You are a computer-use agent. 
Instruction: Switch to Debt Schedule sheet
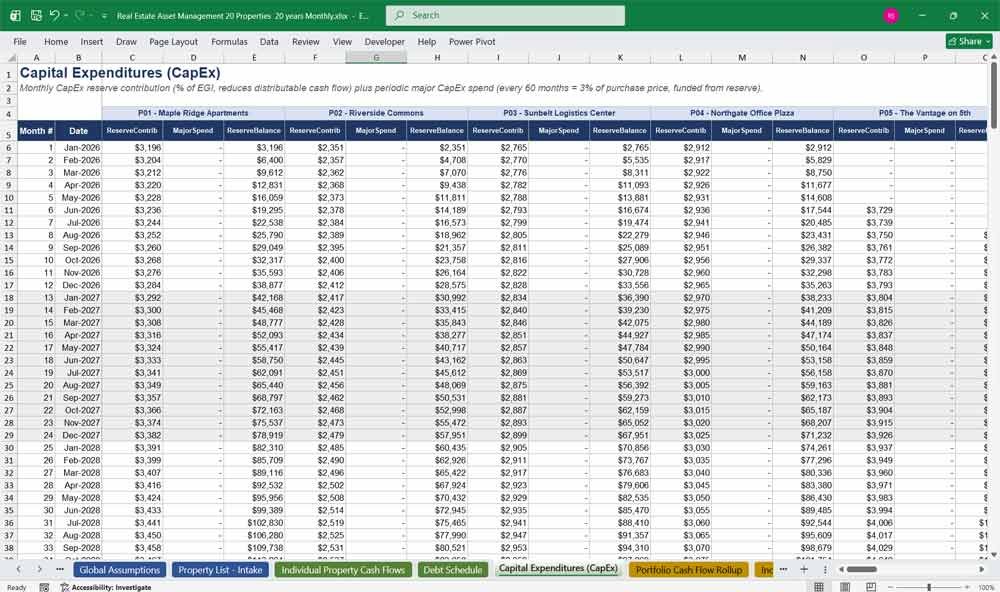pyautogui.click(x=453, y=570)
